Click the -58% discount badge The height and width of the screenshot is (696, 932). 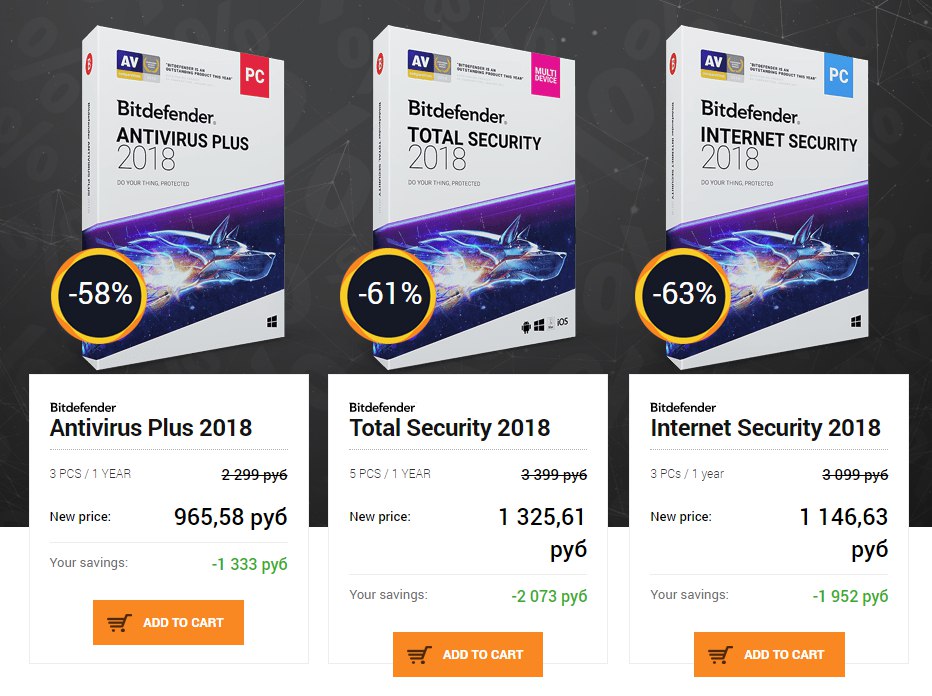(100, 295)
